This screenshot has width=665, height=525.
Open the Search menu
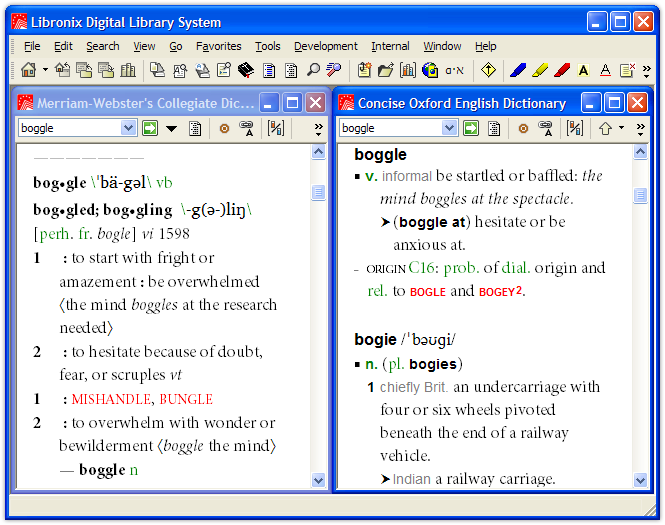[x=103, y=46]
